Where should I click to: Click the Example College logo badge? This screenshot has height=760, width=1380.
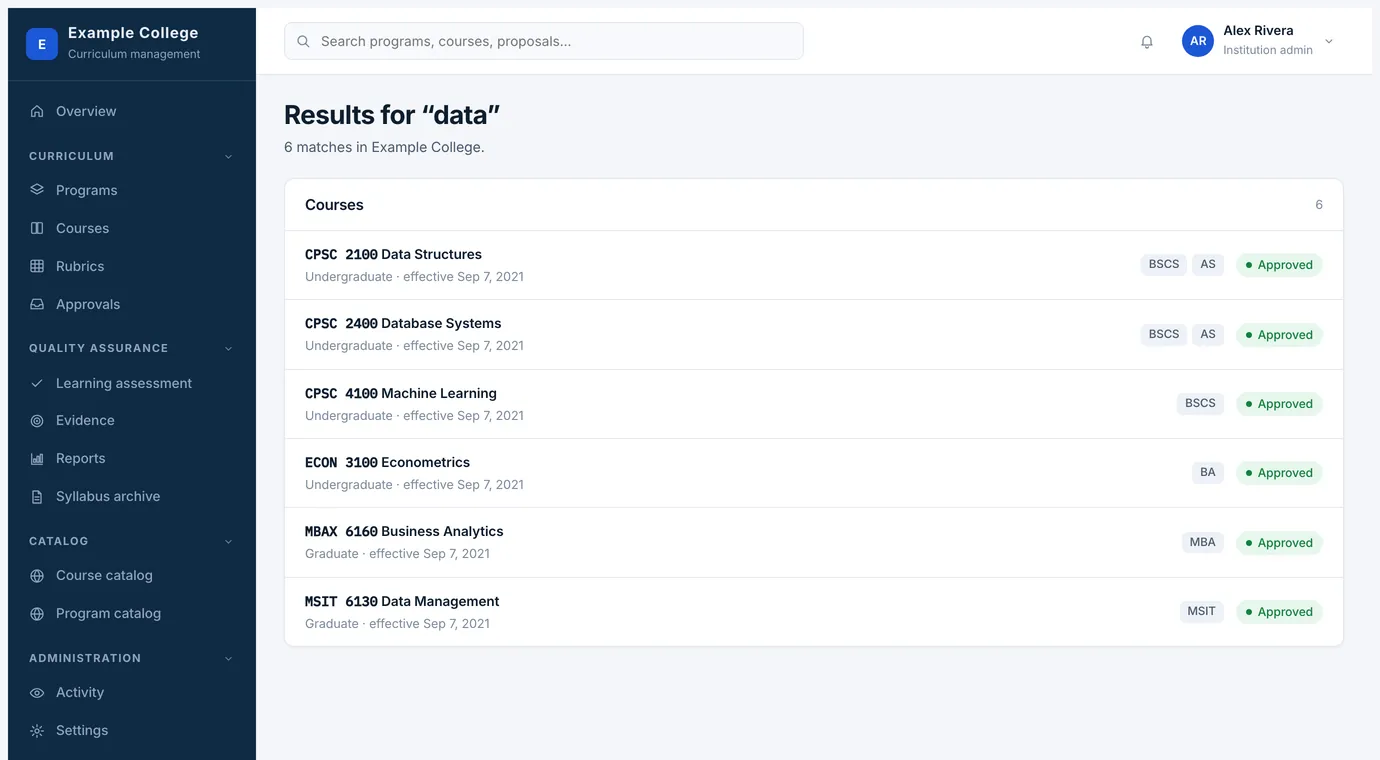point(42,44)
